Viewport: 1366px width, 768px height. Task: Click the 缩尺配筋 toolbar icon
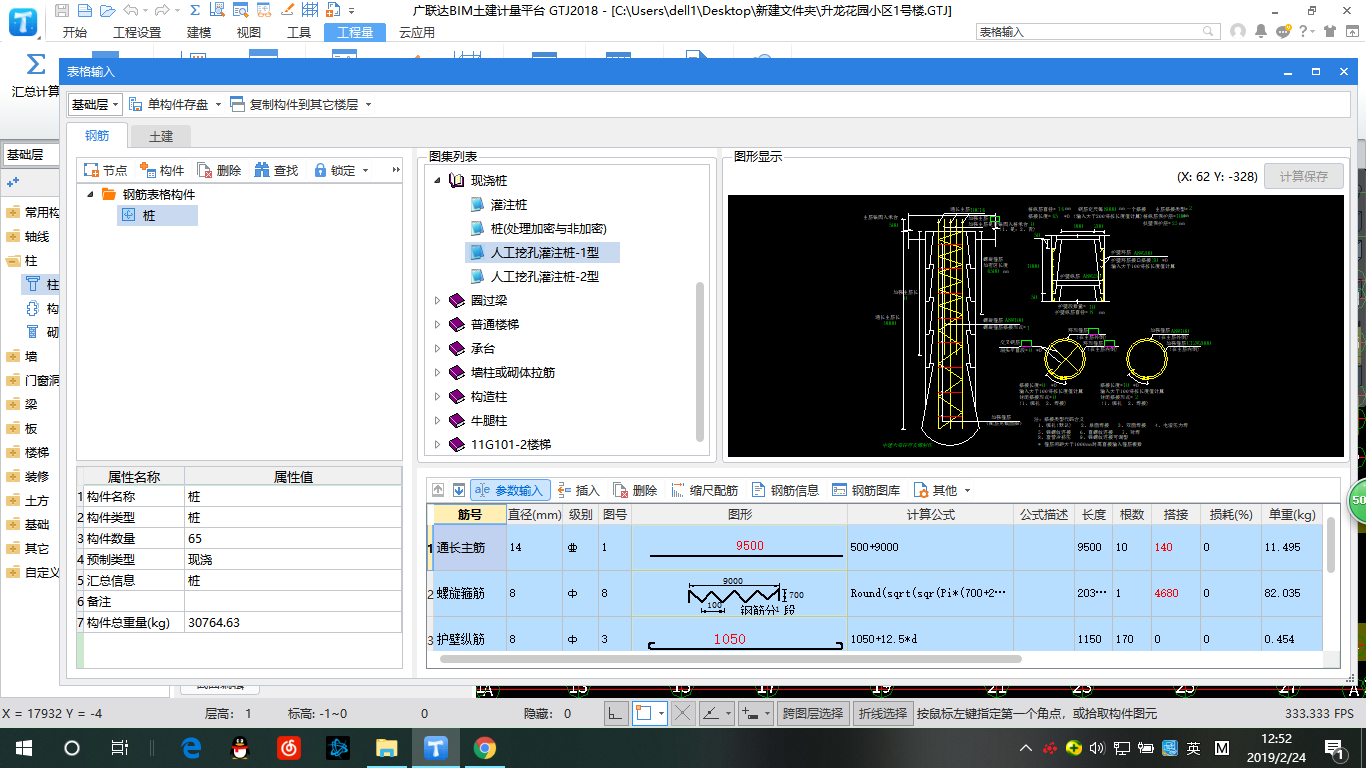(x=677, y=490)
